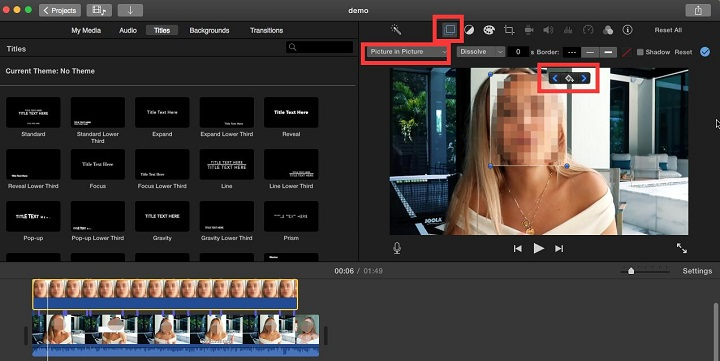Select the Pop-up title thumbnail
720x361 pixels.
33,216
